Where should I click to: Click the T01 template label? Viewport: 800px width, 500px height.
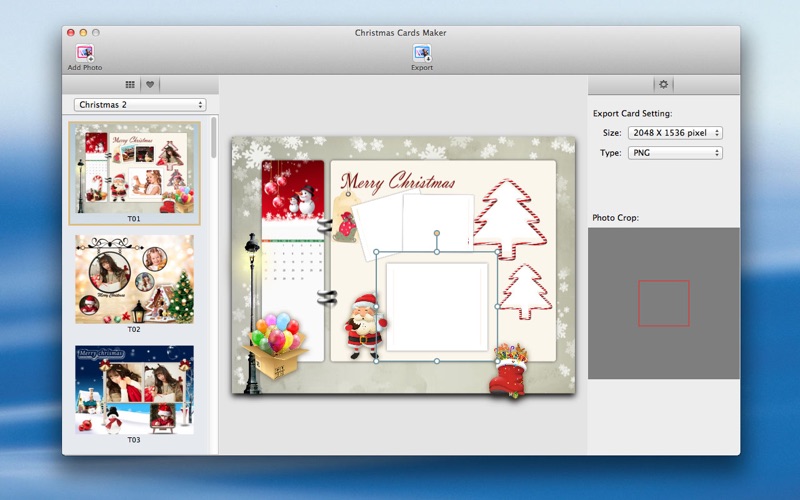click(134, 218)
